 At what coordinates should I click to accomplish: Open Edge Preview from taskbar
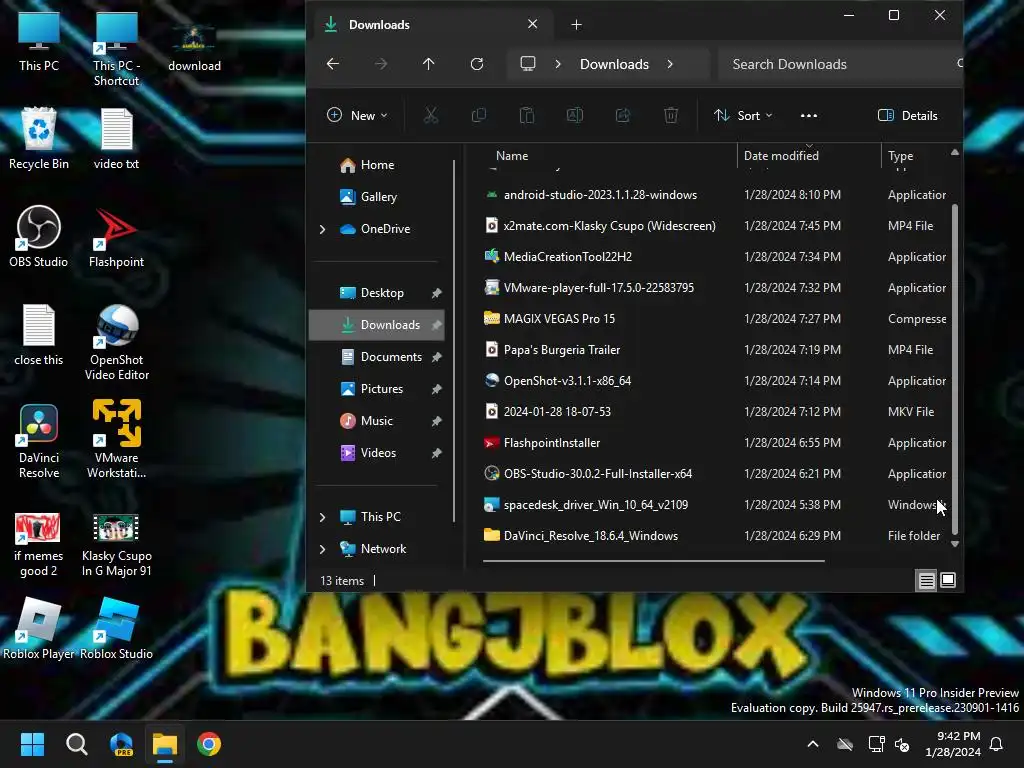[x=121, y=744]
